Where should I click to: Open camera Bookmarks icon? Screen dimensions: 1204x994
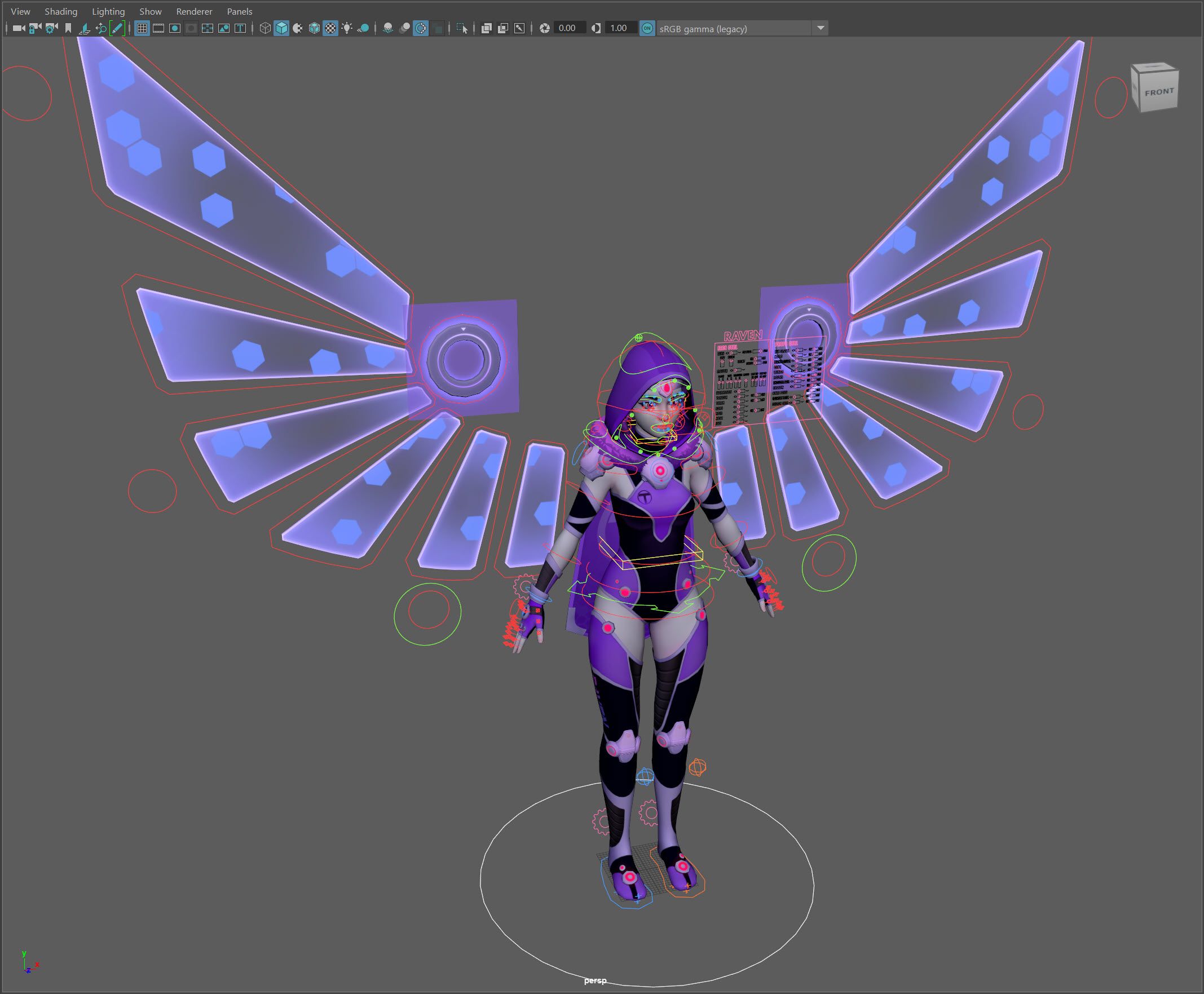click(68, 28)
